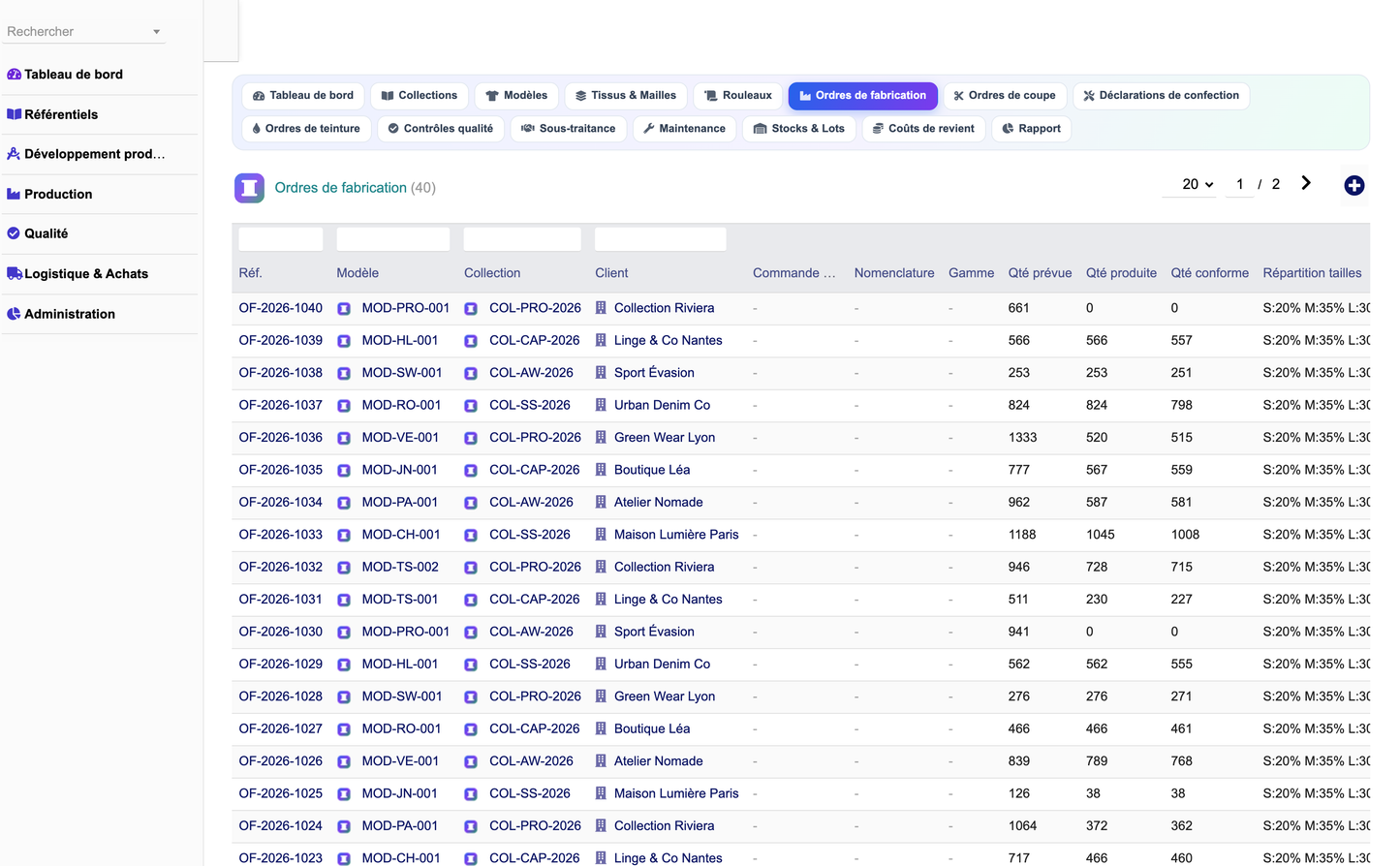Click collection icon in row OF-2026-1032
This screenshot has height=866, width=1400.
(471, 568)
